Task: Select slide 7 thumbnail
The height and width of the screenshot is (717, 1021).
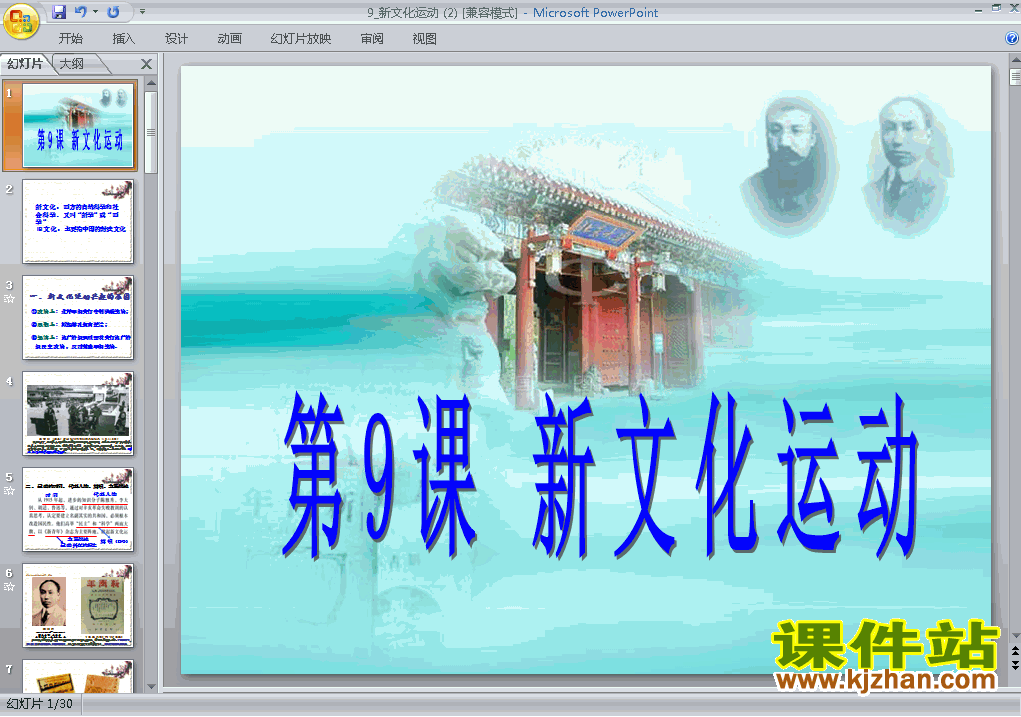Action: click(x=78, y=676)
